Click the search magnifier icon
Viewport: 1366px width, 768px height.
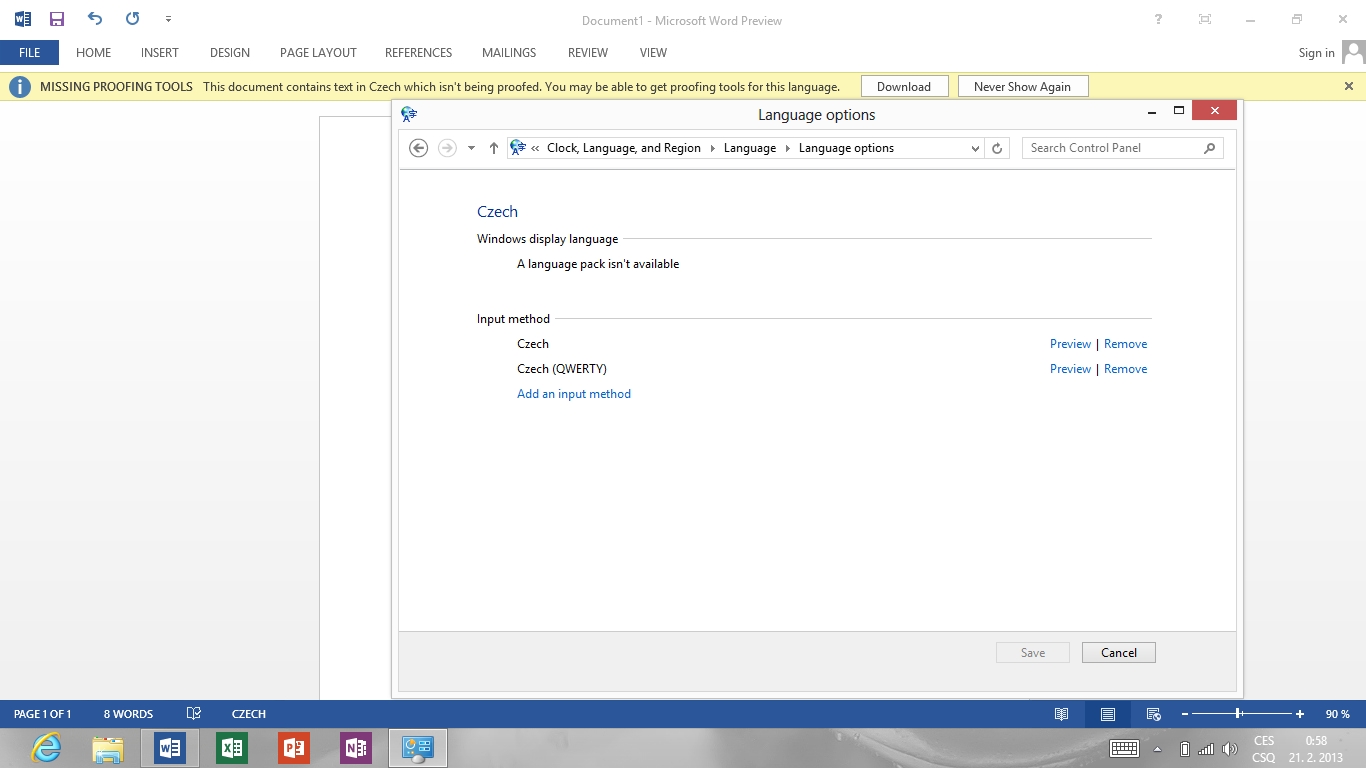[x=1209, y=148]
